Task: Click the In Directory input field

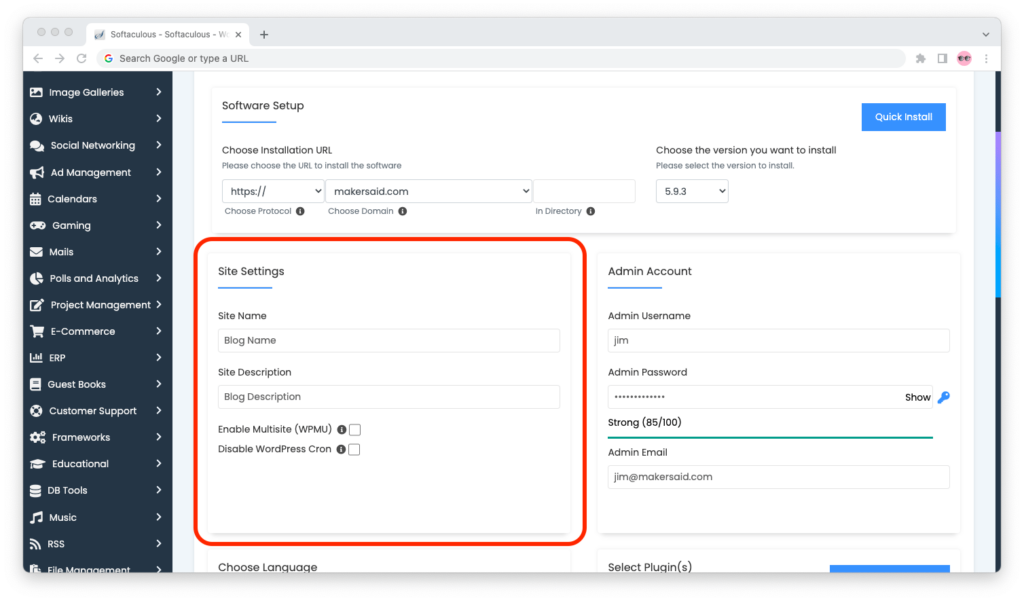Action: (584, 191)
